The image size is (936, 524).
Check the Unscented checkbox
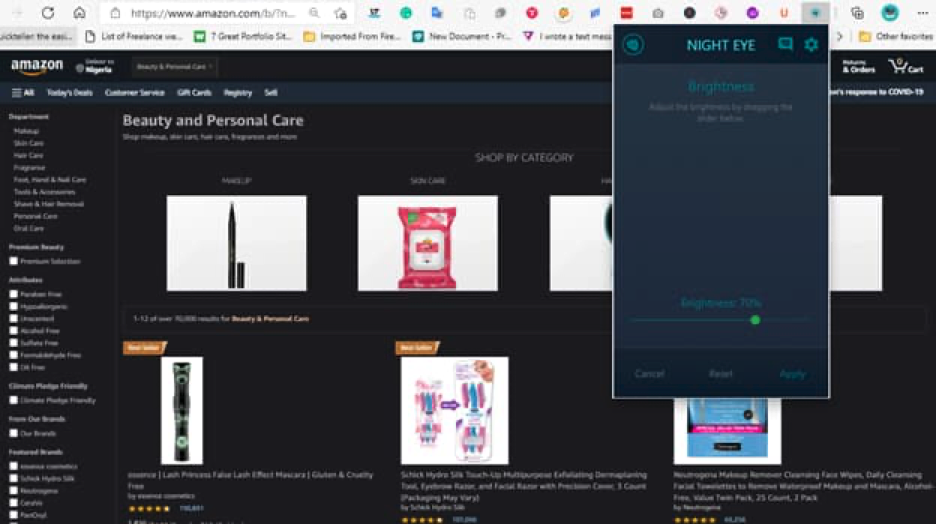(13, 318)
